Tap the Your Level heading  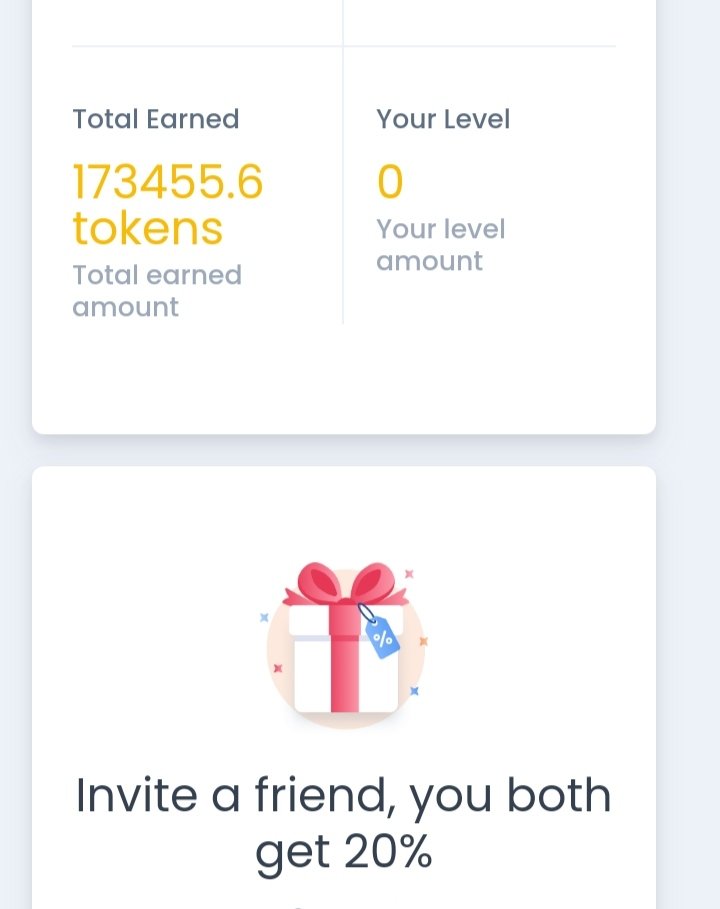443,119
